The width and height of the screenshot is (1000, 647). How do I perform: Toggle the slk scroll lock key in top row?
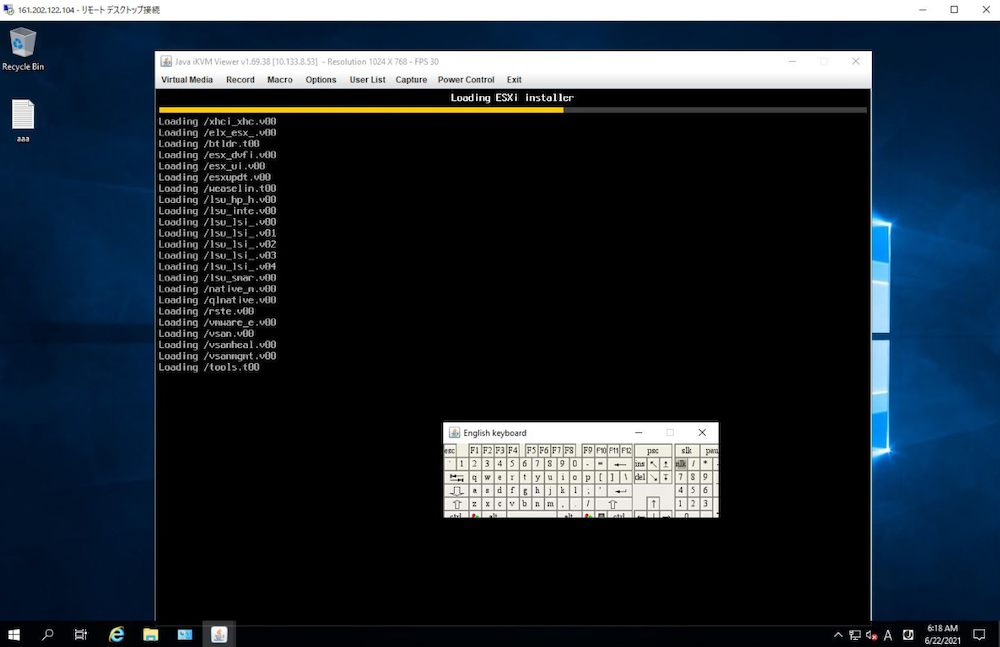click(x=687, y=450)
